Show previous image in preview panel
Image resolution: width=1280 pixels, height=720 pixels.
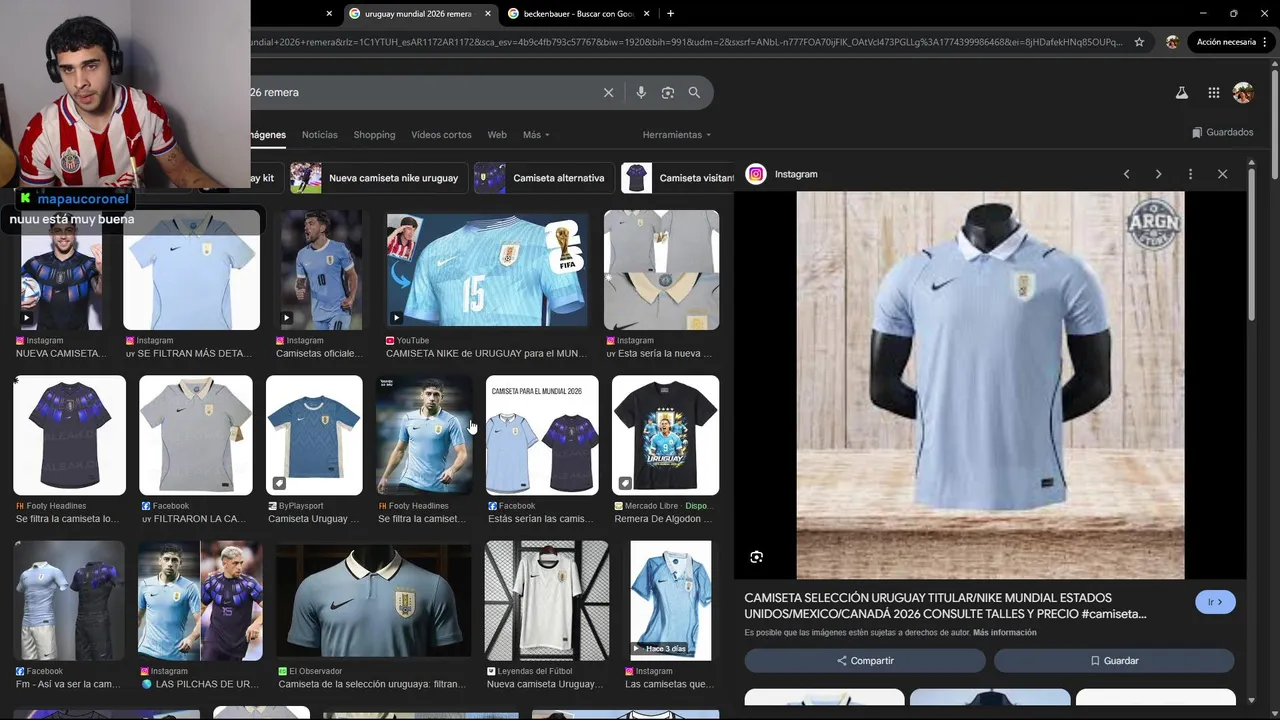coord(1126,174)
